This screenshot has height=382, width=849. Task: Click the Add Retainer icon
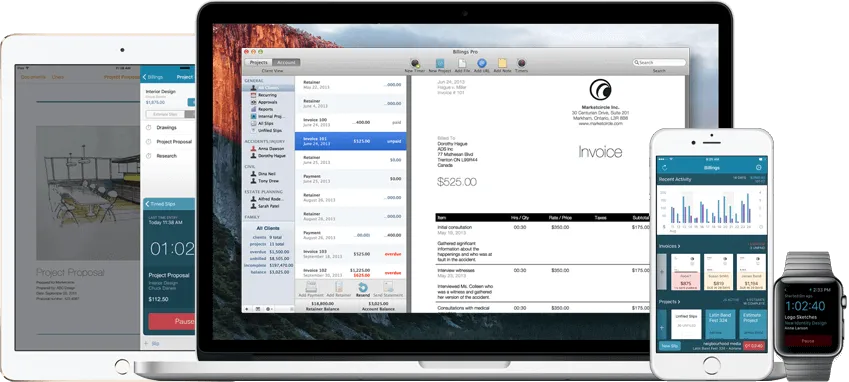tap(339, 287)
